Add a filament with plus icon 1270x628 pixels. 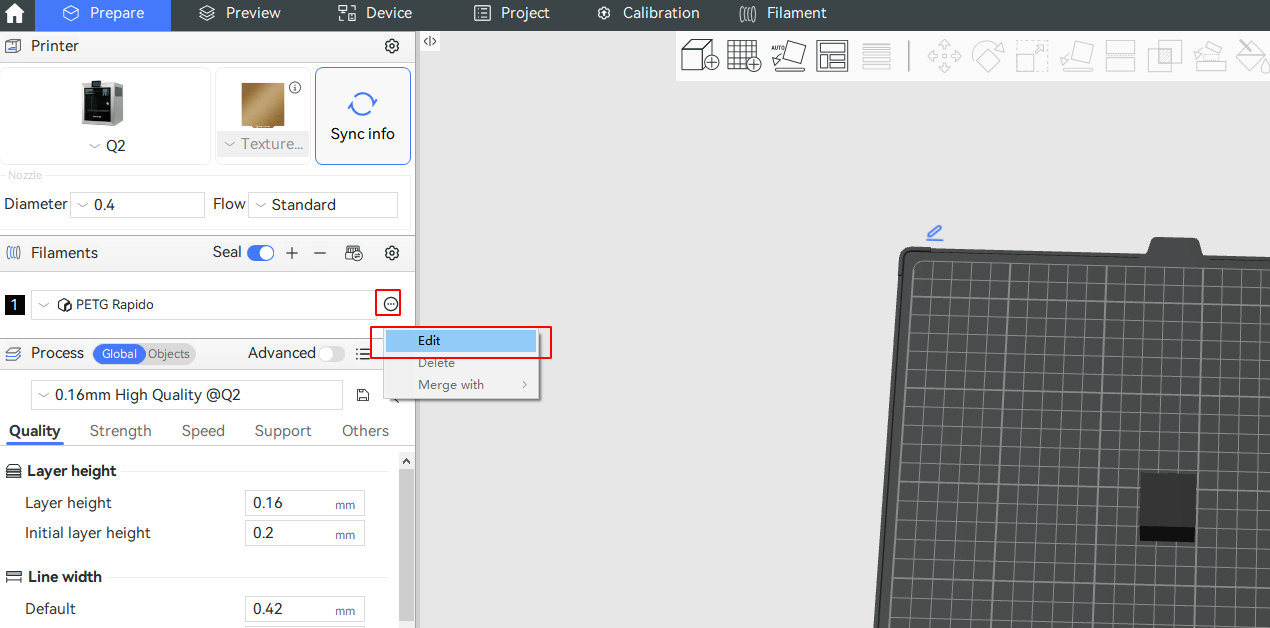pyautogui.click(x=292, y=253)
